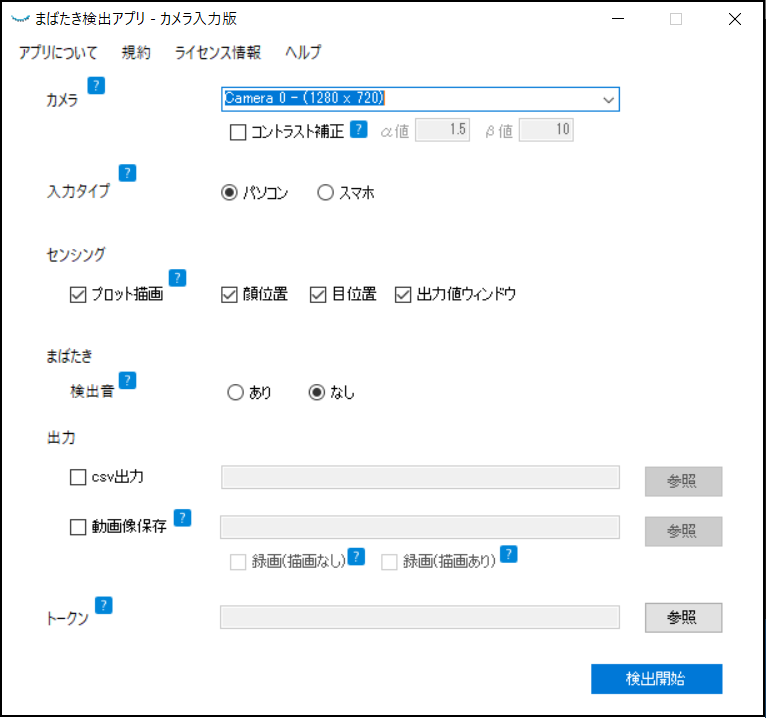Click the help icon next to 入力タイプ
The width and height of the screenshot is (766, 718).
point(127,173)
